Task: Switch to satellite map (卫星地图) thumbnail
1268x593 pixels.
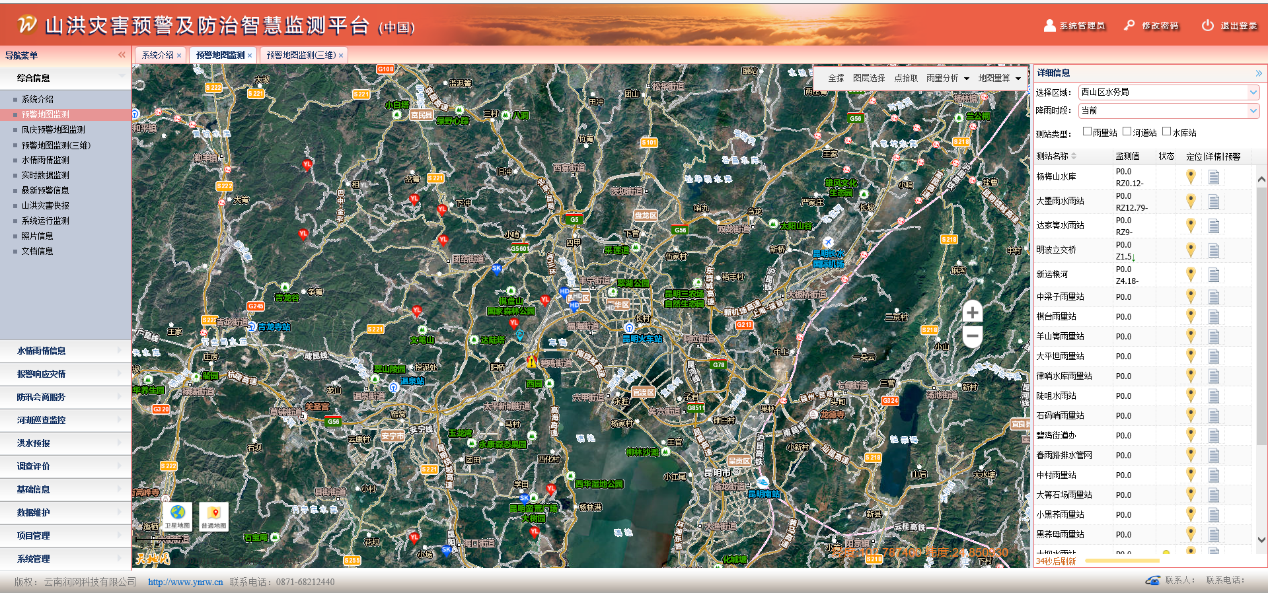Action: coord(177,515)
